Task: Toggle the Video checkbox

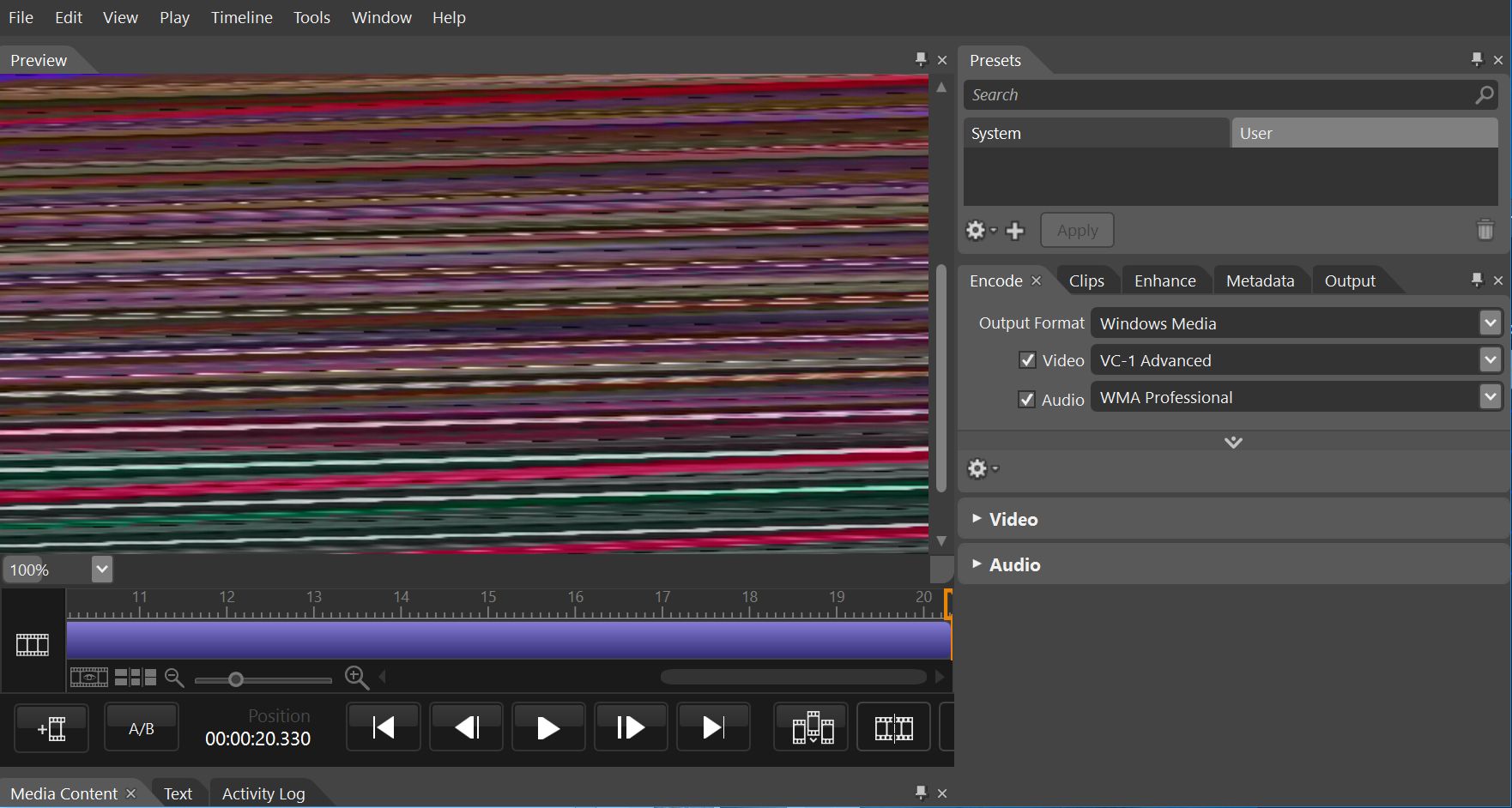Action: 1027,360
